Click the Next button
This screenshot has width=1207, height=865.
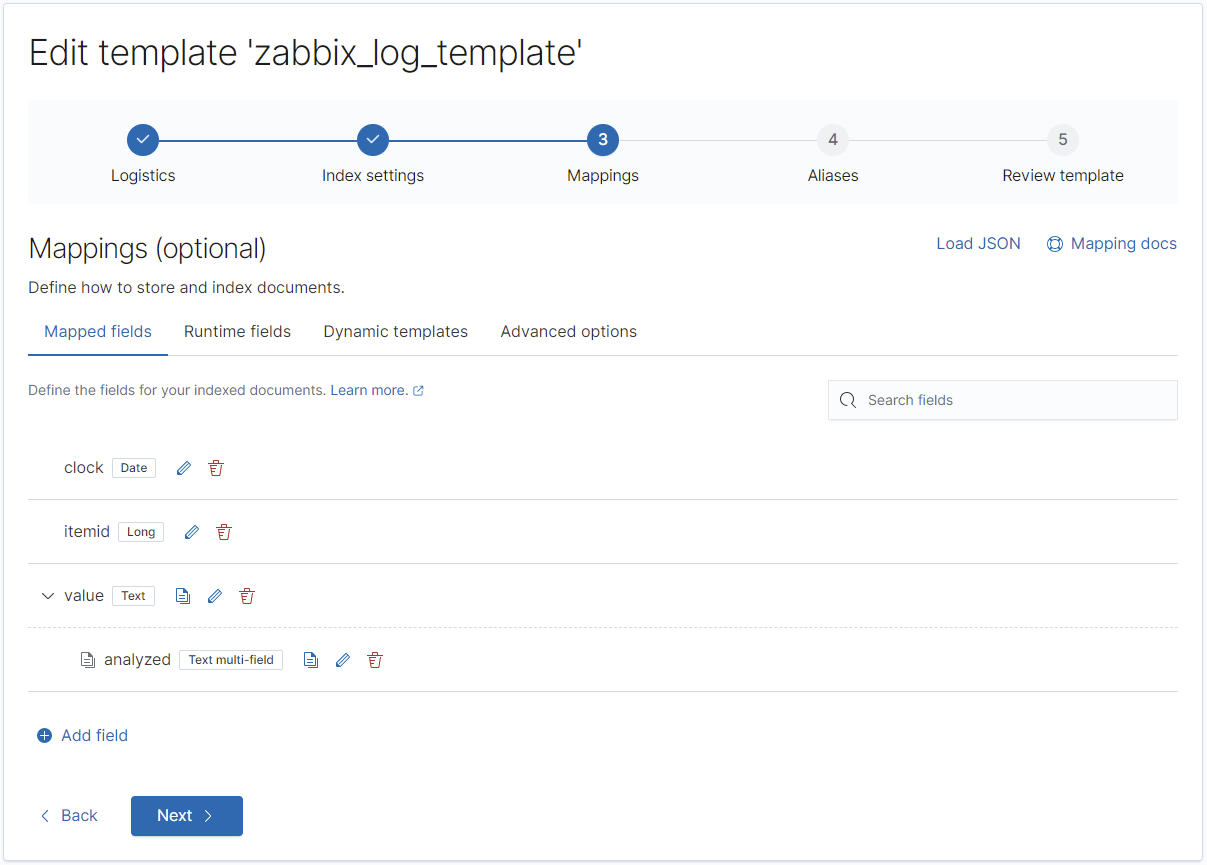187,816
